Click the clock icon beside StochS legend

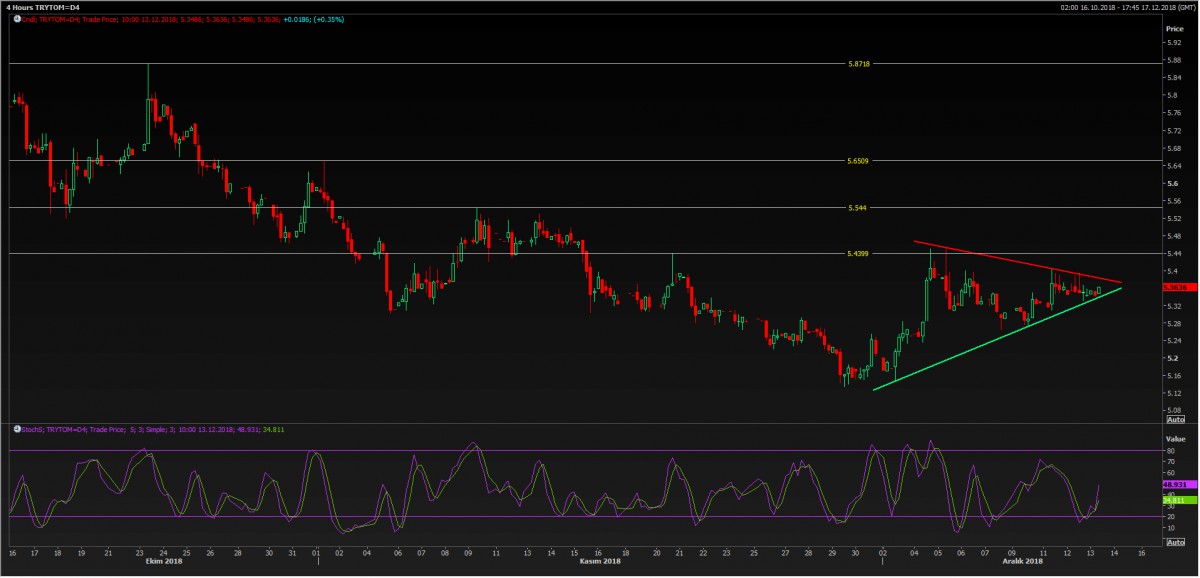point(17,429)
